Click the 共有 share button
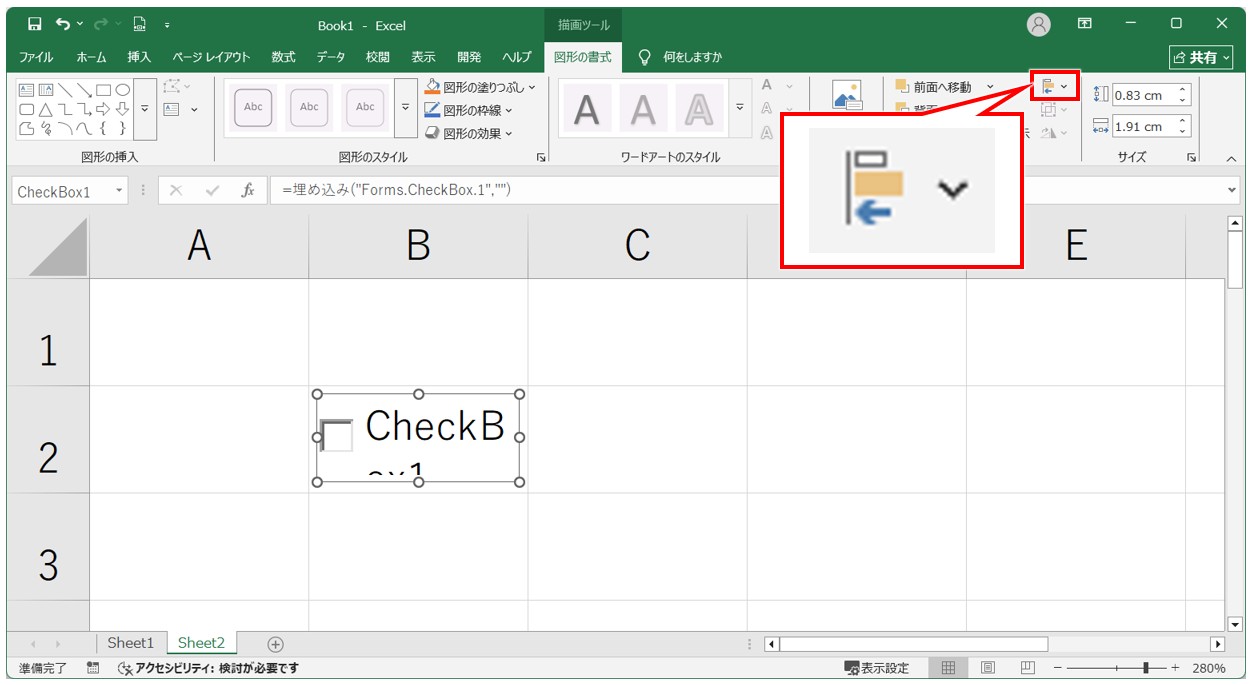 1202,58
